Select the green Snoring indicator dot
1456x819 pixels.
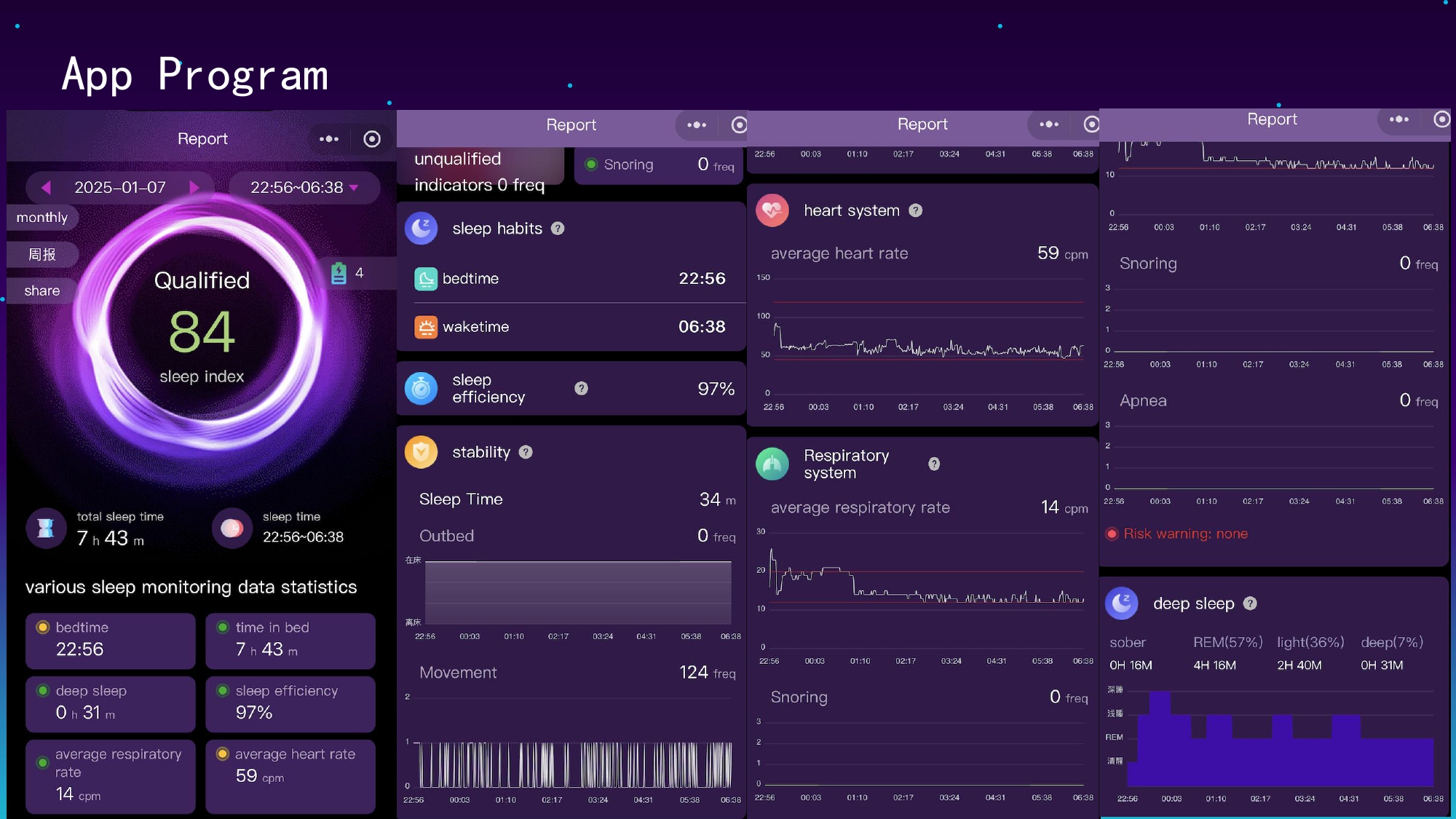pos(591,165)
